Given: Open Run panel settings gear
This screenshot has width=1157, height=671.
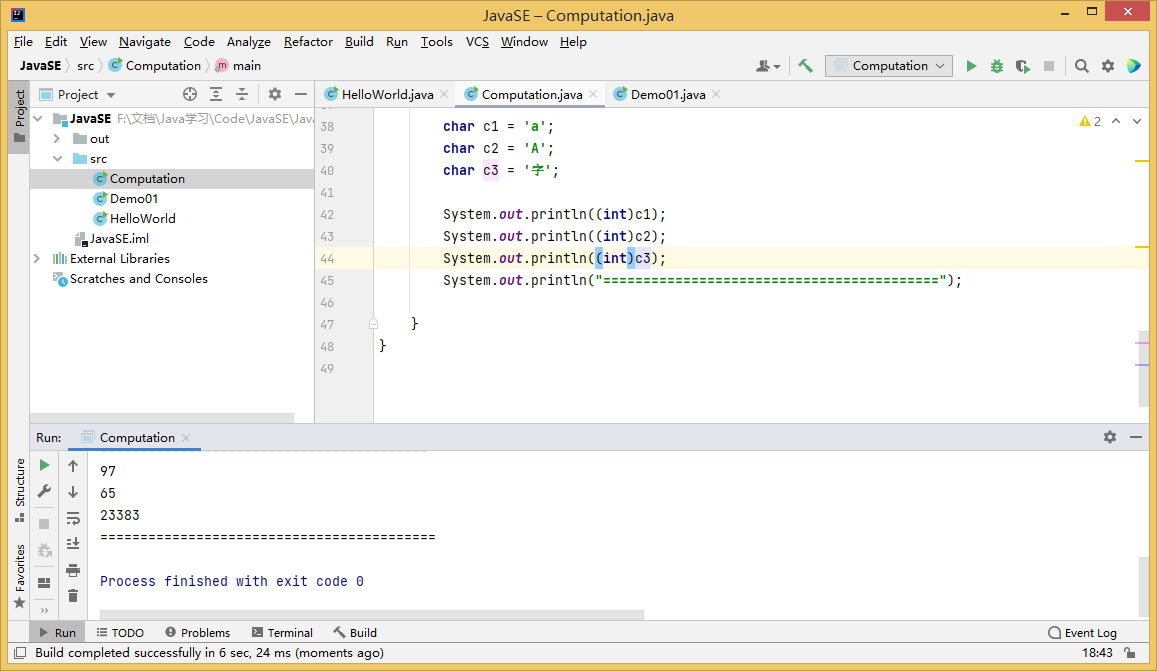Looking at the screenshot, I should coord(1110,437).
